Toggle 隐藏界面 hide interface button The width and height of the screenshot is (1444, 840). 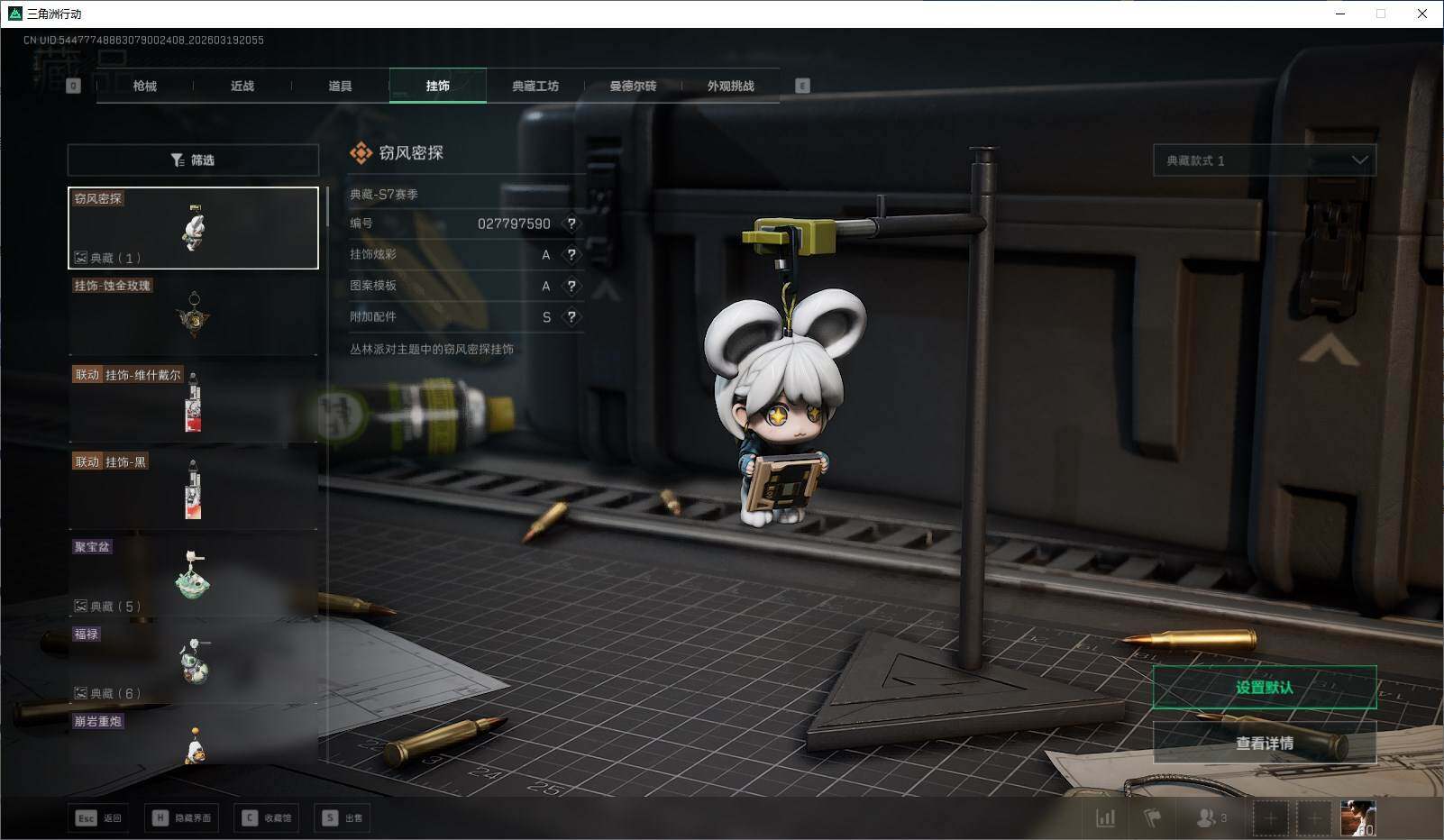[x=182, y=817]
